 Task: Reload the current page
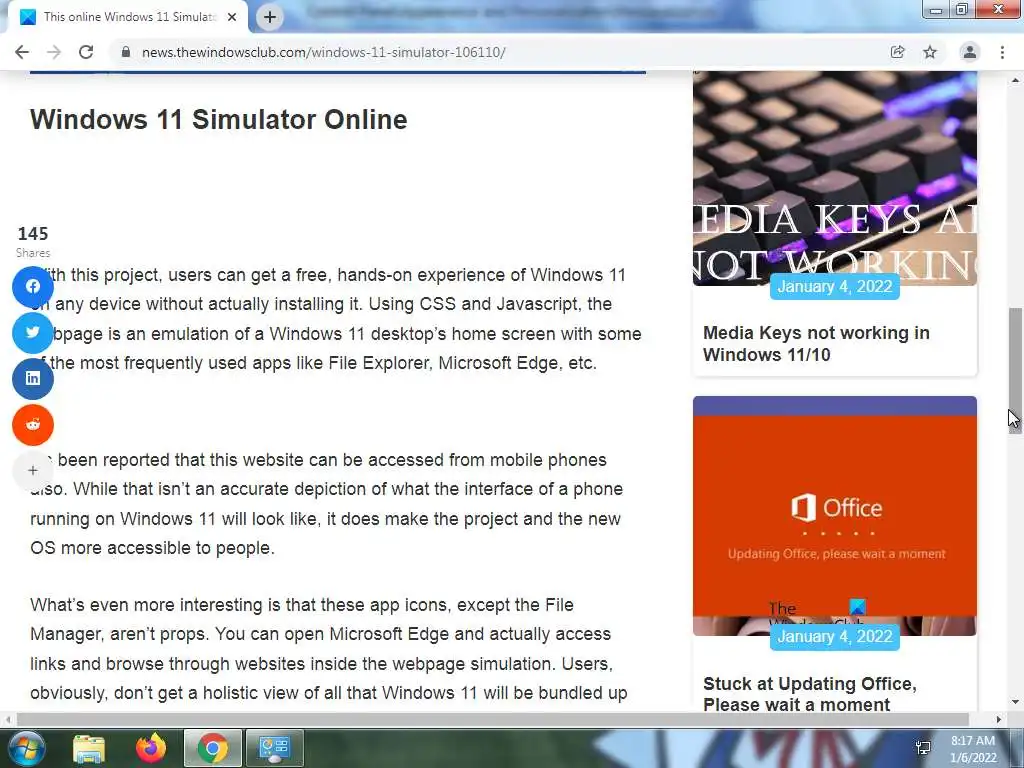point(86,52)
